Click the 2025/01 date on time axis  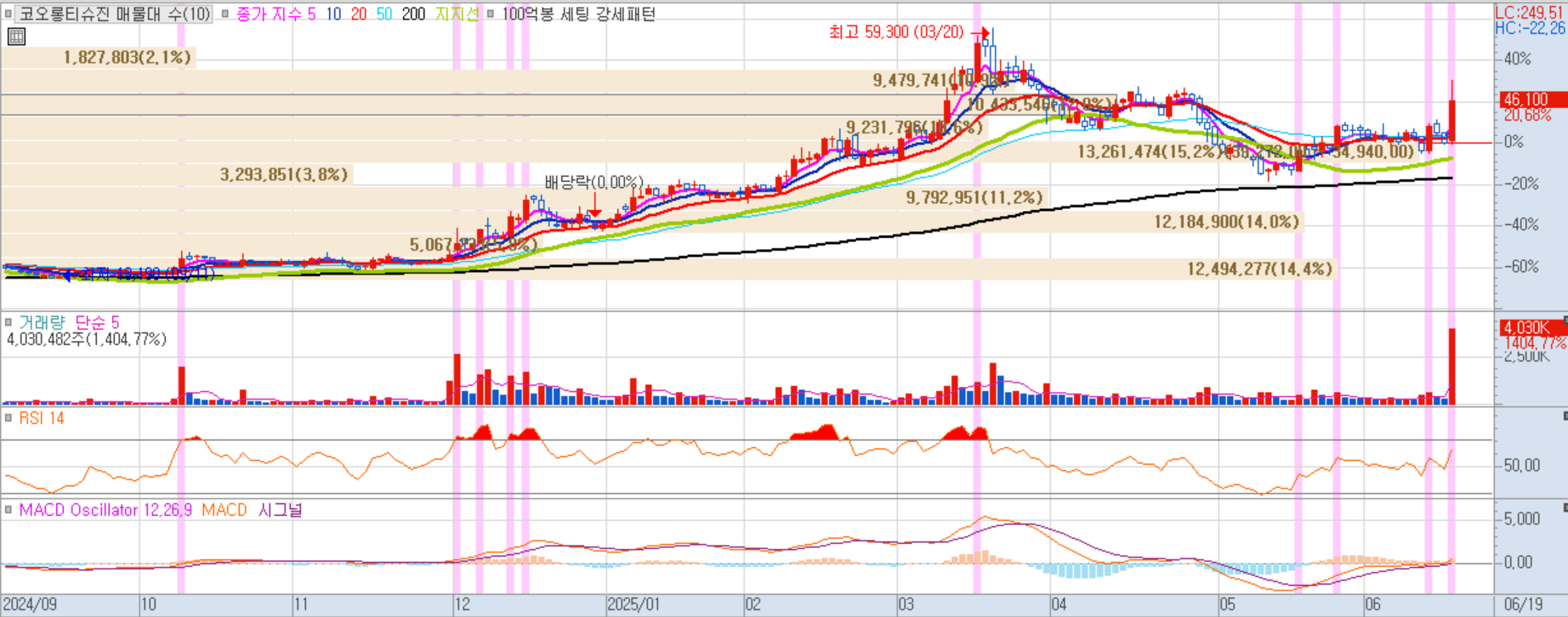[633, 605]
